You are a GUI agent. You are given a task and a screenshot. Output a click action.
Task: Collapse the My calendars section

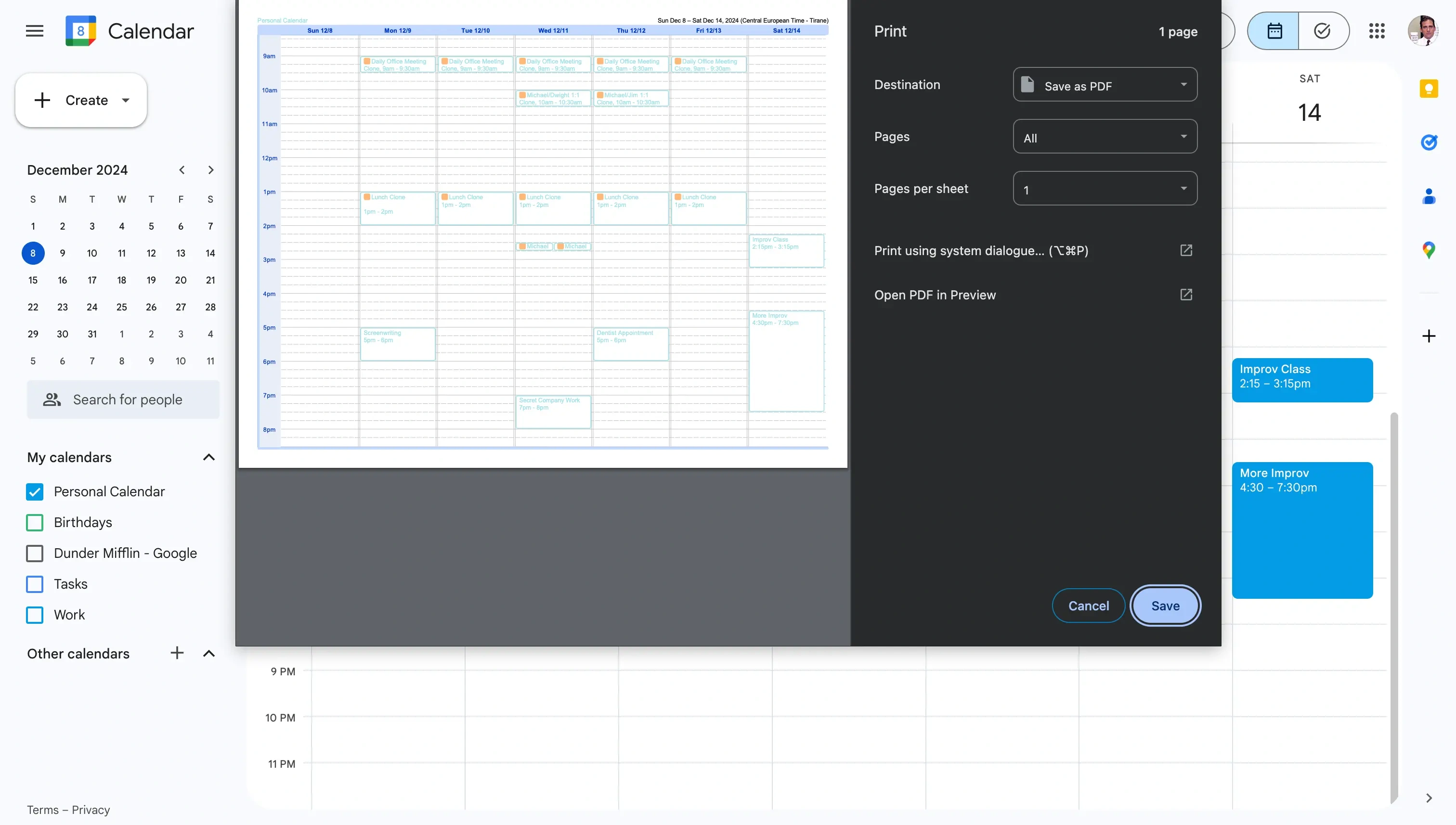click(x=208, y=457)
